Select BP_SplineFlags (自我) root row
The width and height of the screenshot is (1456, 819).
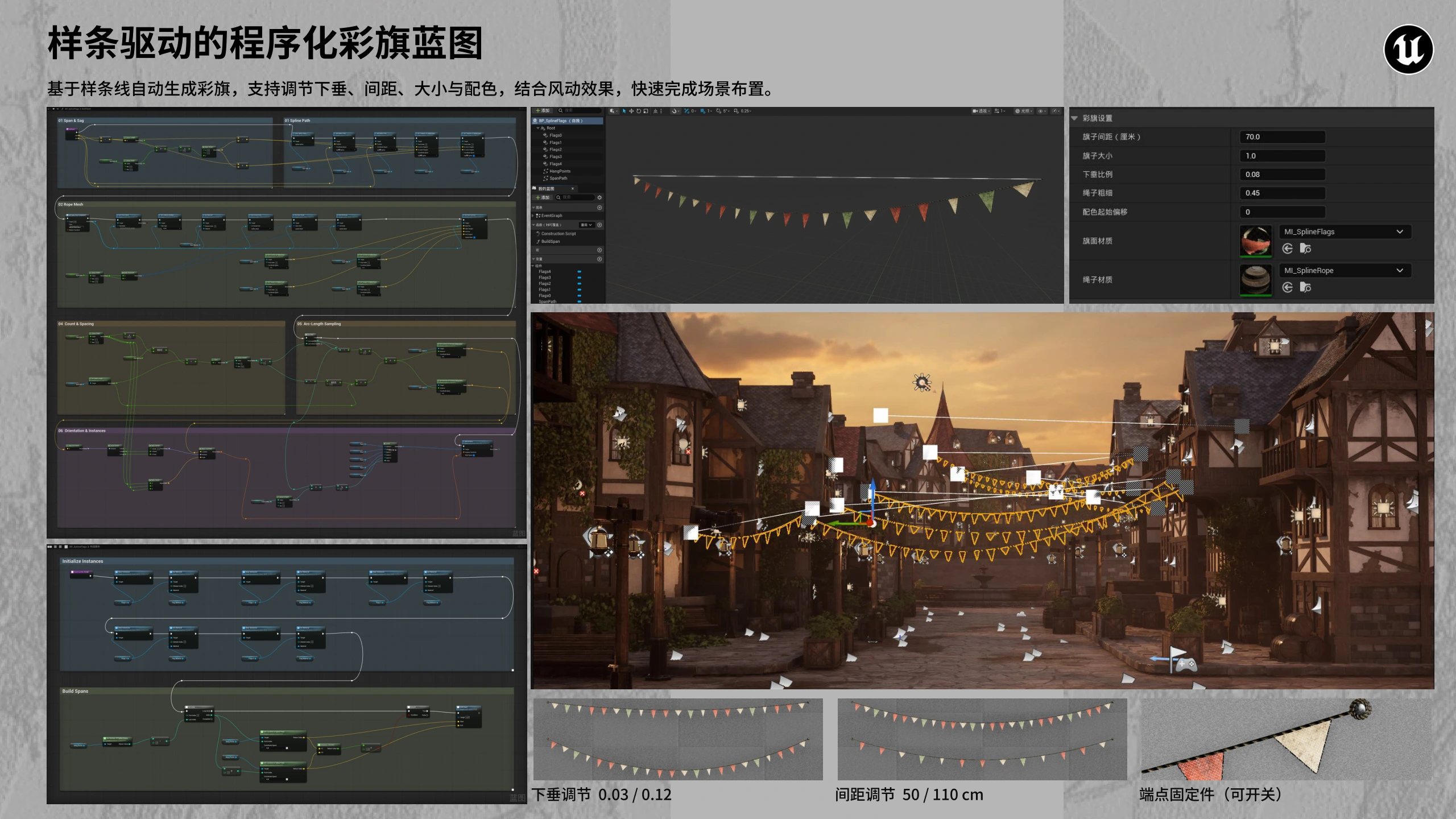567,121
